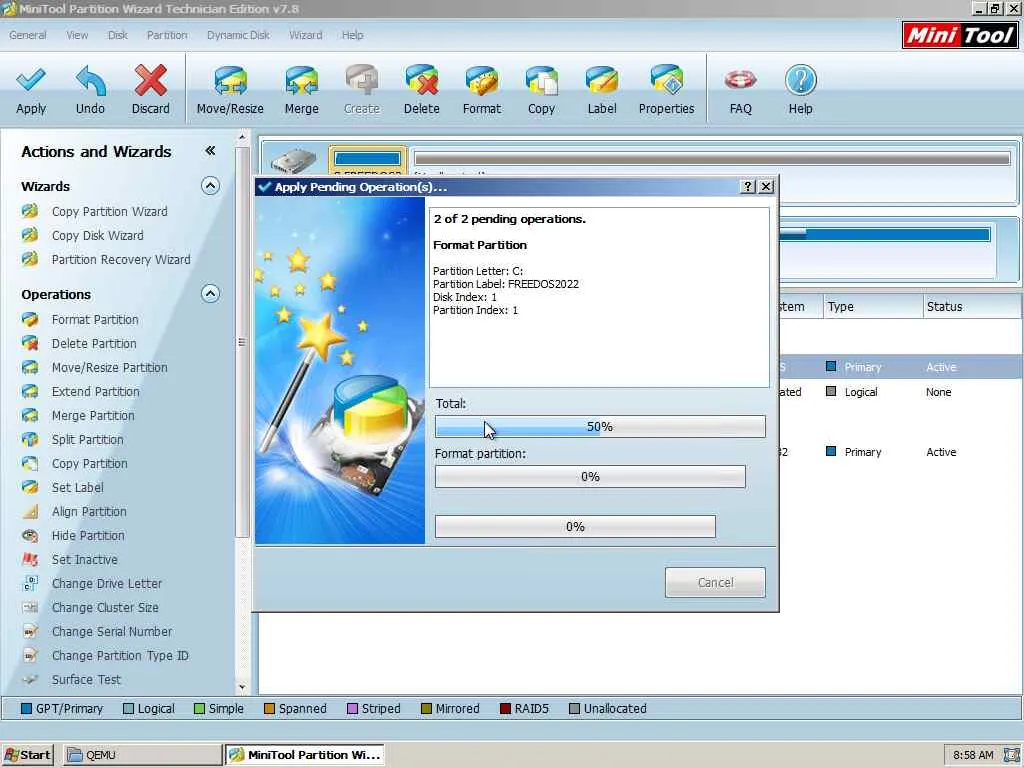Choose Move/Resize Partition in Operations list

click(x=109, y=368)
